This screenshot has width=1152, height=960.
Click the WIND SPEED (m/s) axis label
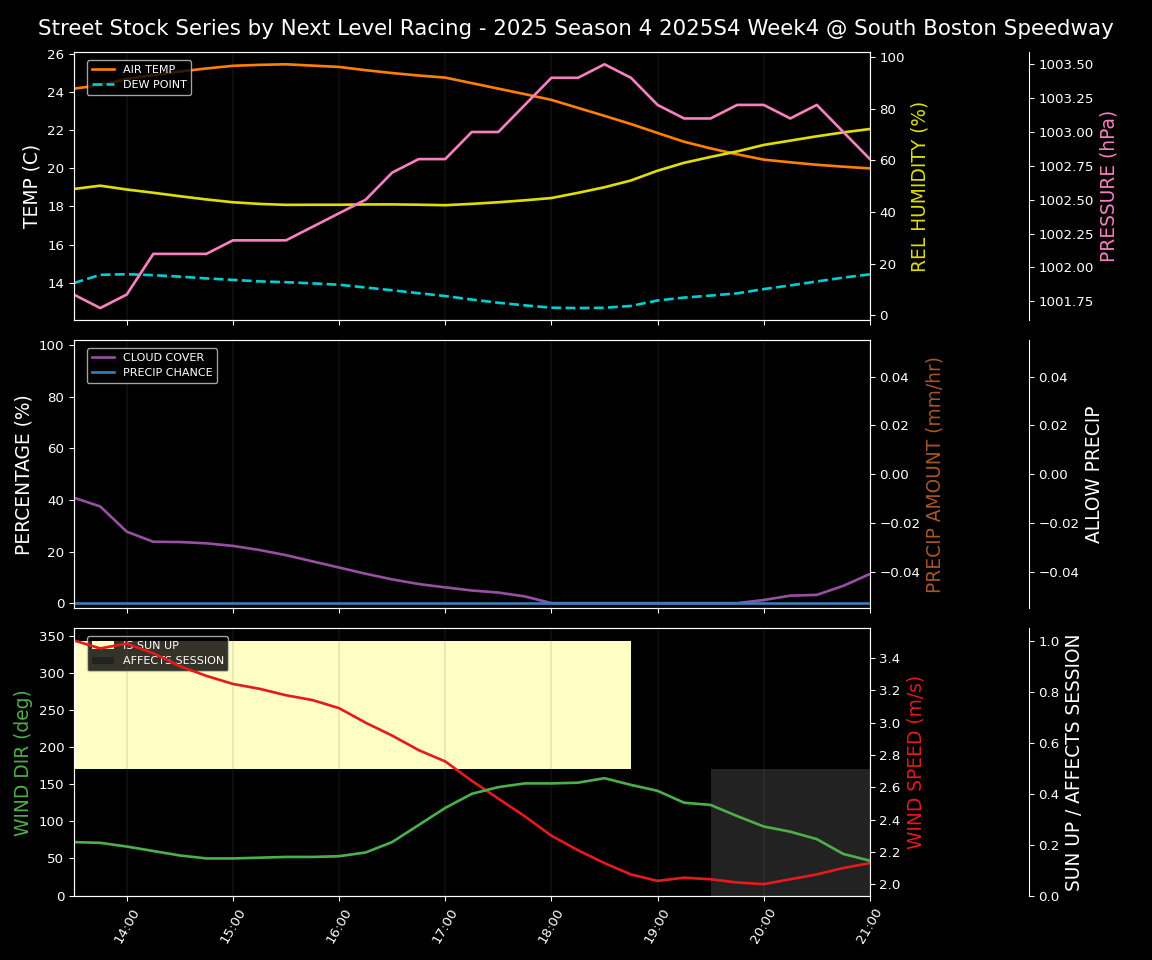(915, 762)
